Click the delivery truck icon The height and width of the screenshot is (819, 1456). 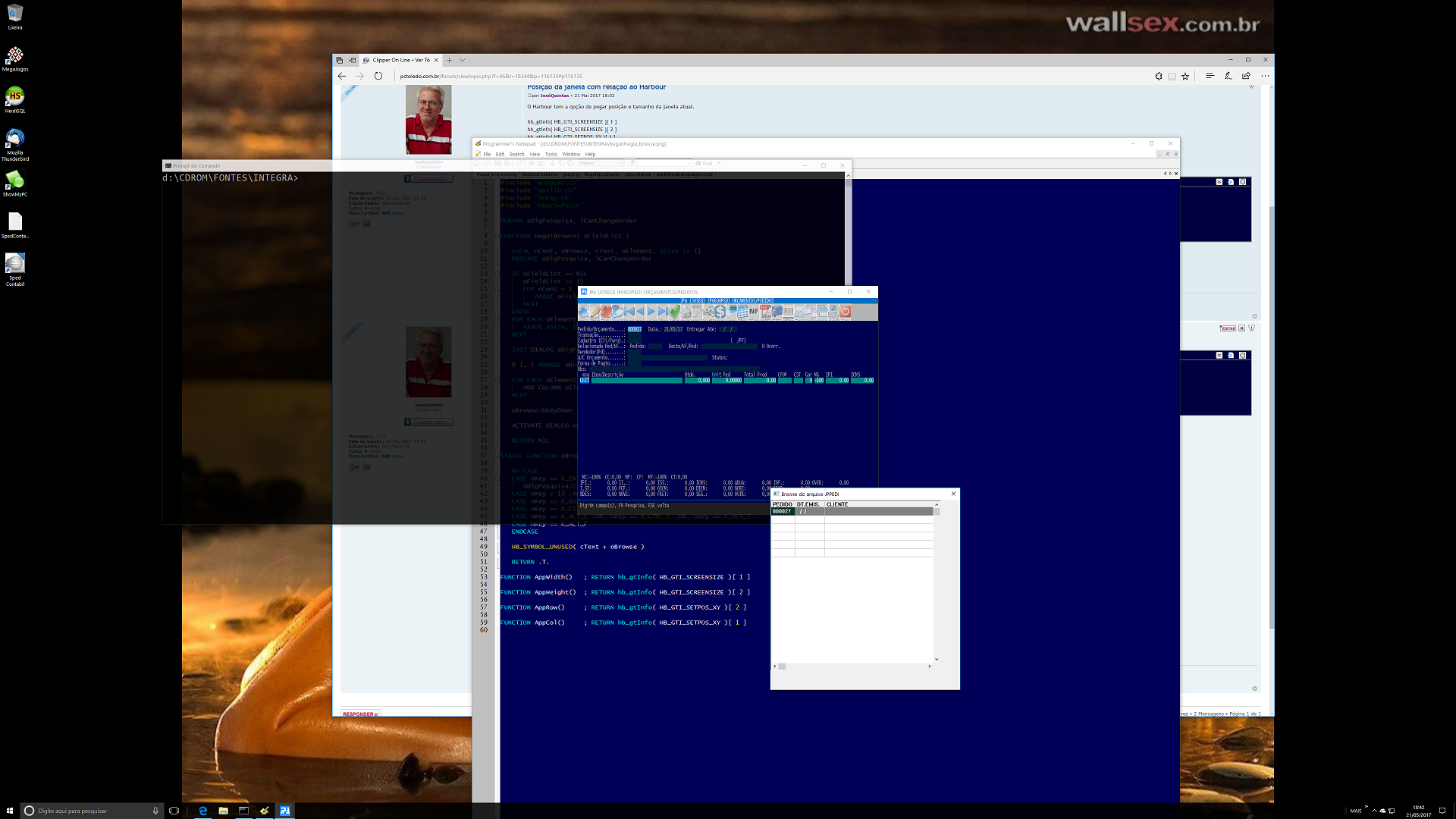coord(777,312)
